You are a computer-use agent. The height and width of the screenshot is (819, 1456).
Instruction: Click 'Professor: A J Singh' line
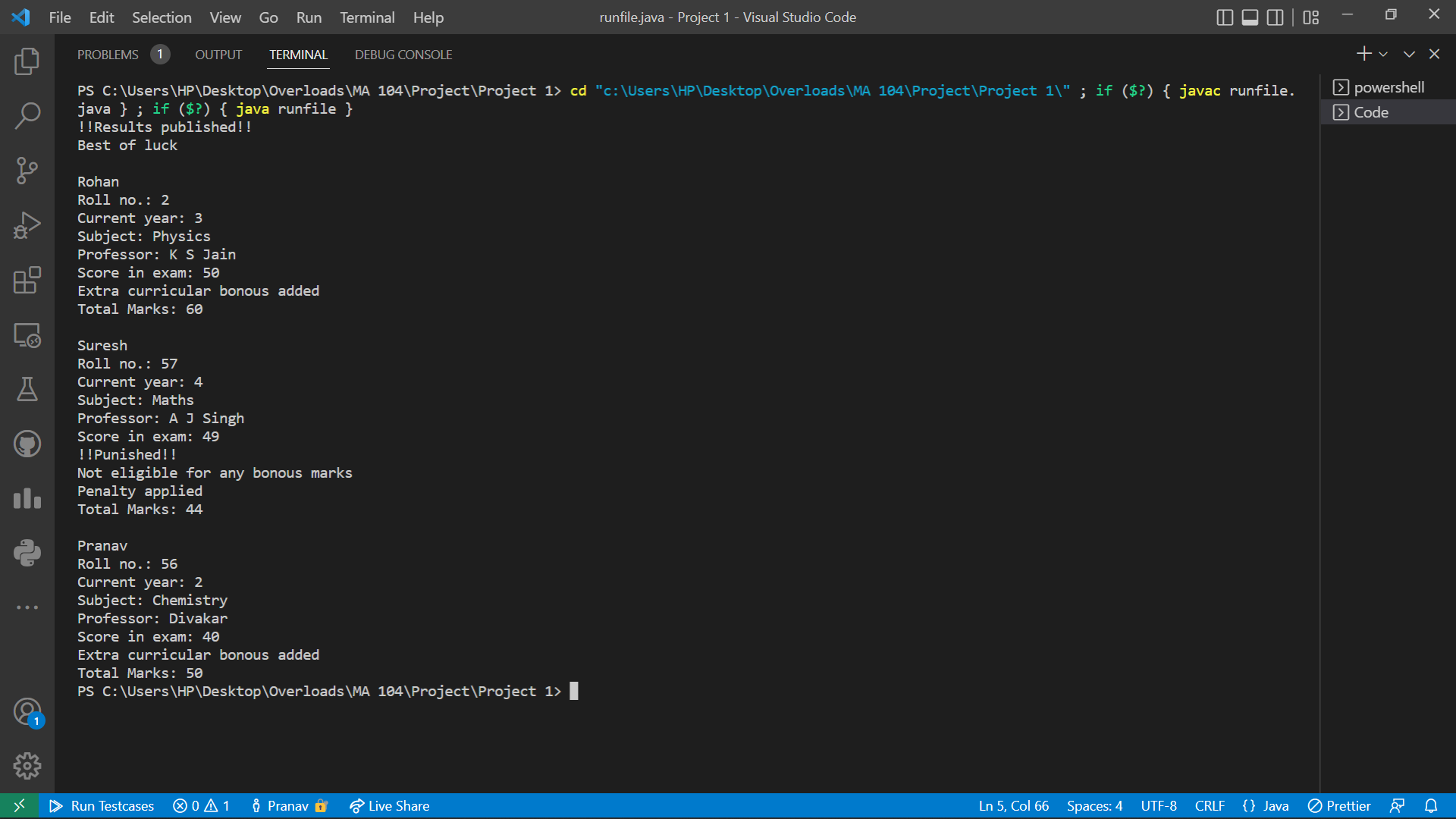tap(160, 418)
